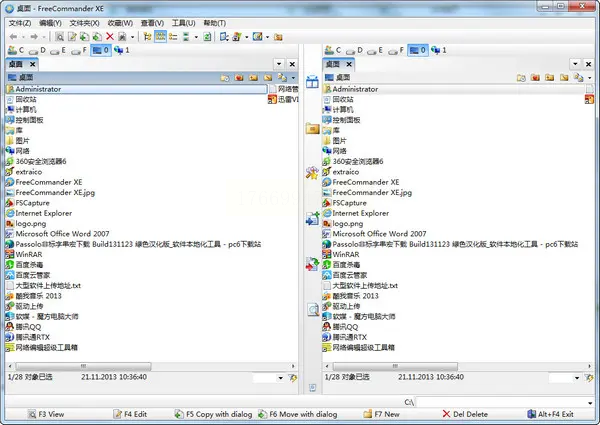Click the magnifier document icon on splitter bar
Image resolution: width=600 pixels, height=425 pixels.
(313, 309)
